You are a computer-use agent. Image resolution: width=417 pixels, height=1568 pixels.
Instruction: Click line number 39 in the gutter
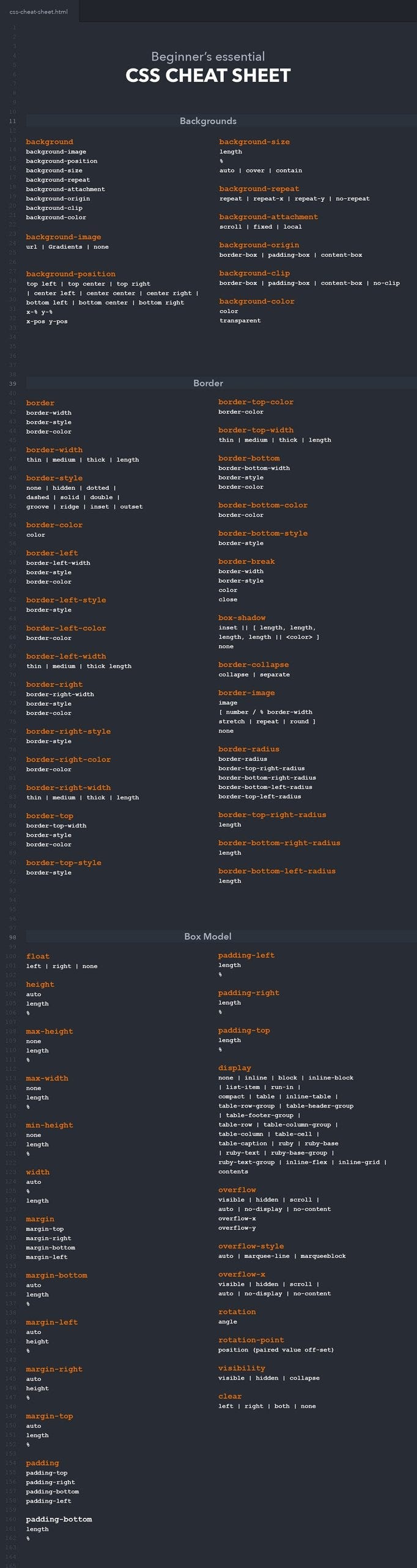[13, 383]
